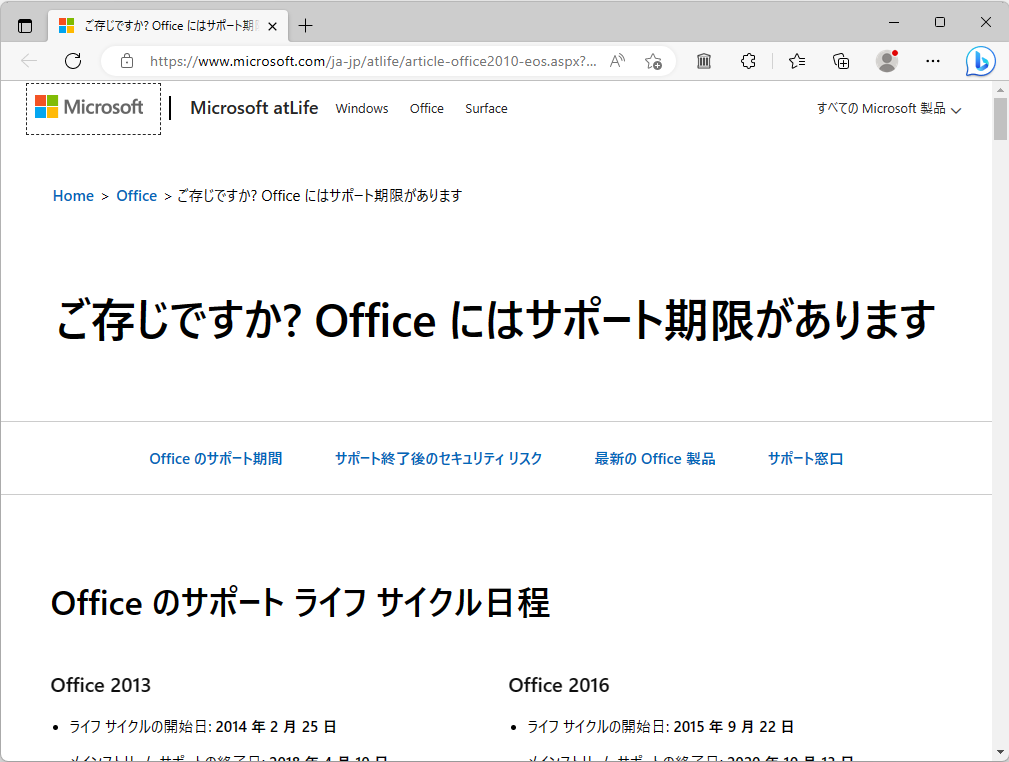
Task: Expand the すべての Microsoft 製品 dropdown
Action: [x=888, y=108]
